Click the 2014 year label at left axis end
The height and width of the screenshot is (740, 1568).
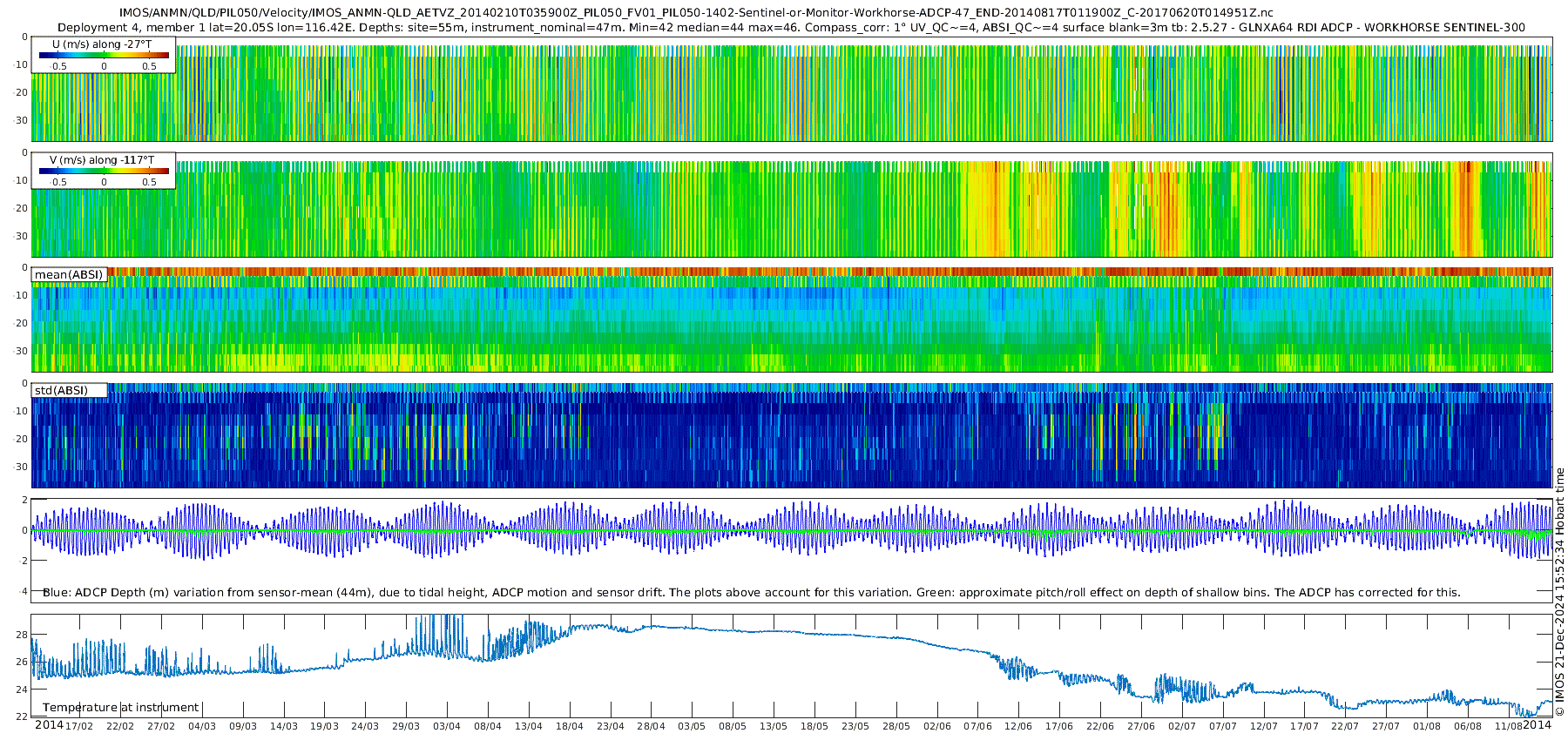pos(49,725)
